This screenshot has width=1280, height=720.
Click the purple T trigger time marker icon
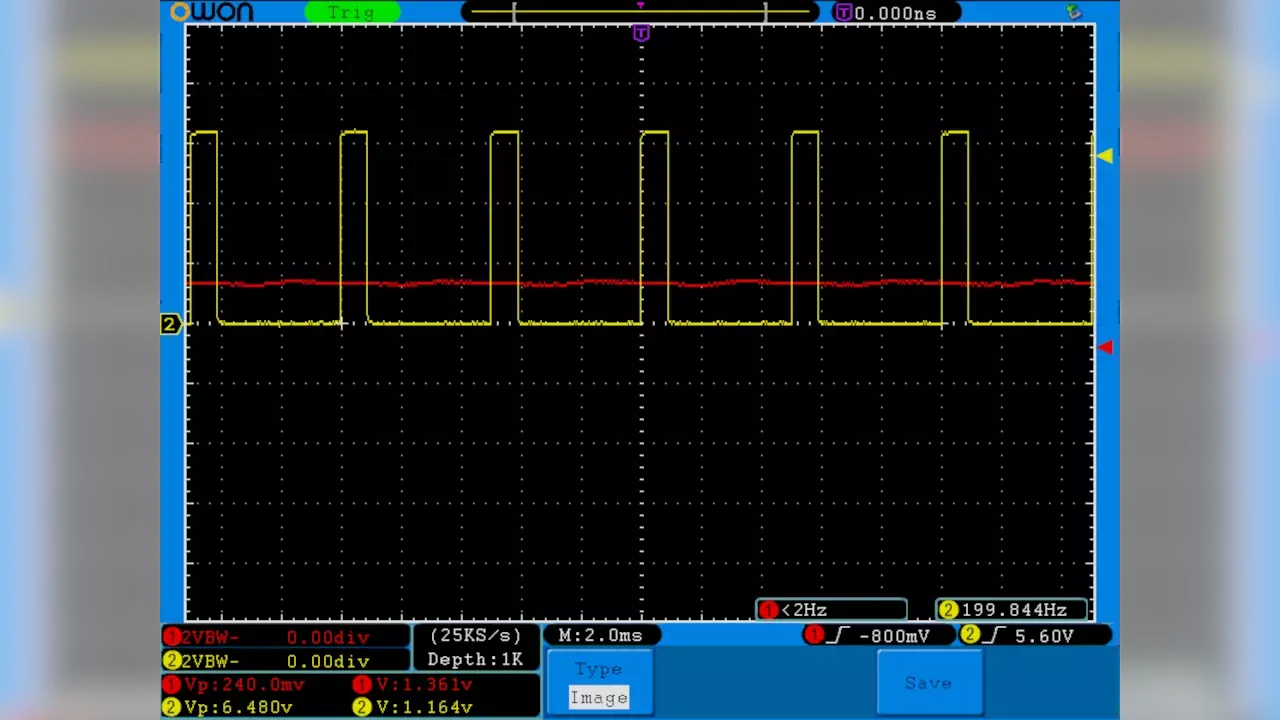coord(640,33)
